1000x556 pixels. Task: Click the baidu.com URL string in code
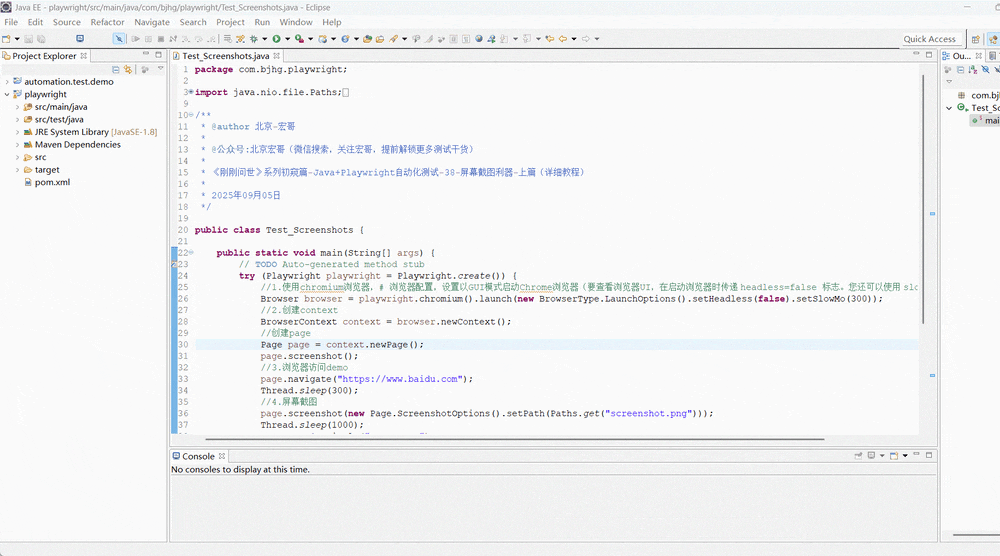401,379
